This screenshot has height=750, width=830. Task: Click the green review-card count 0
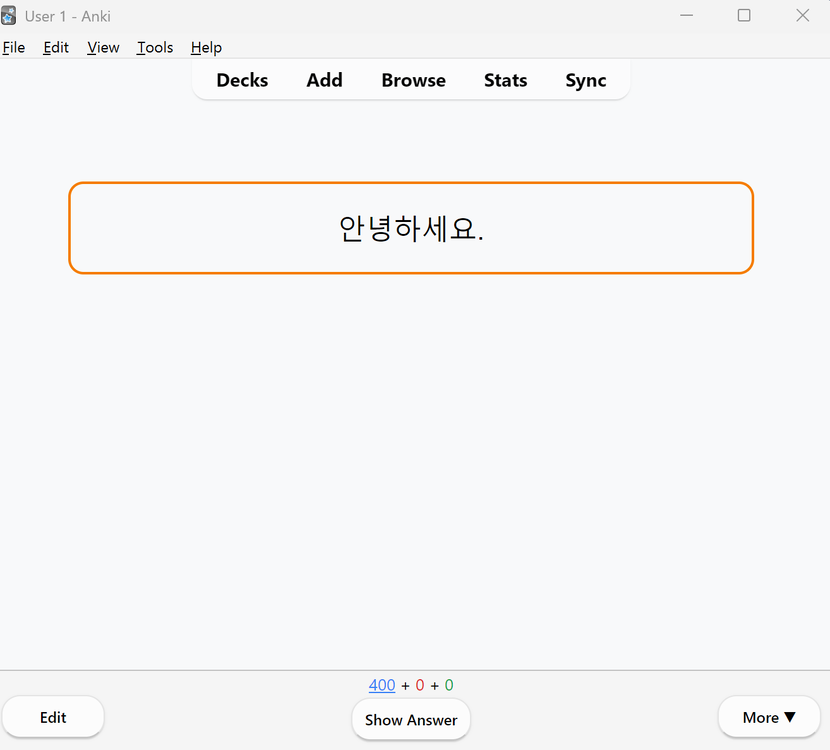point(449,685)
